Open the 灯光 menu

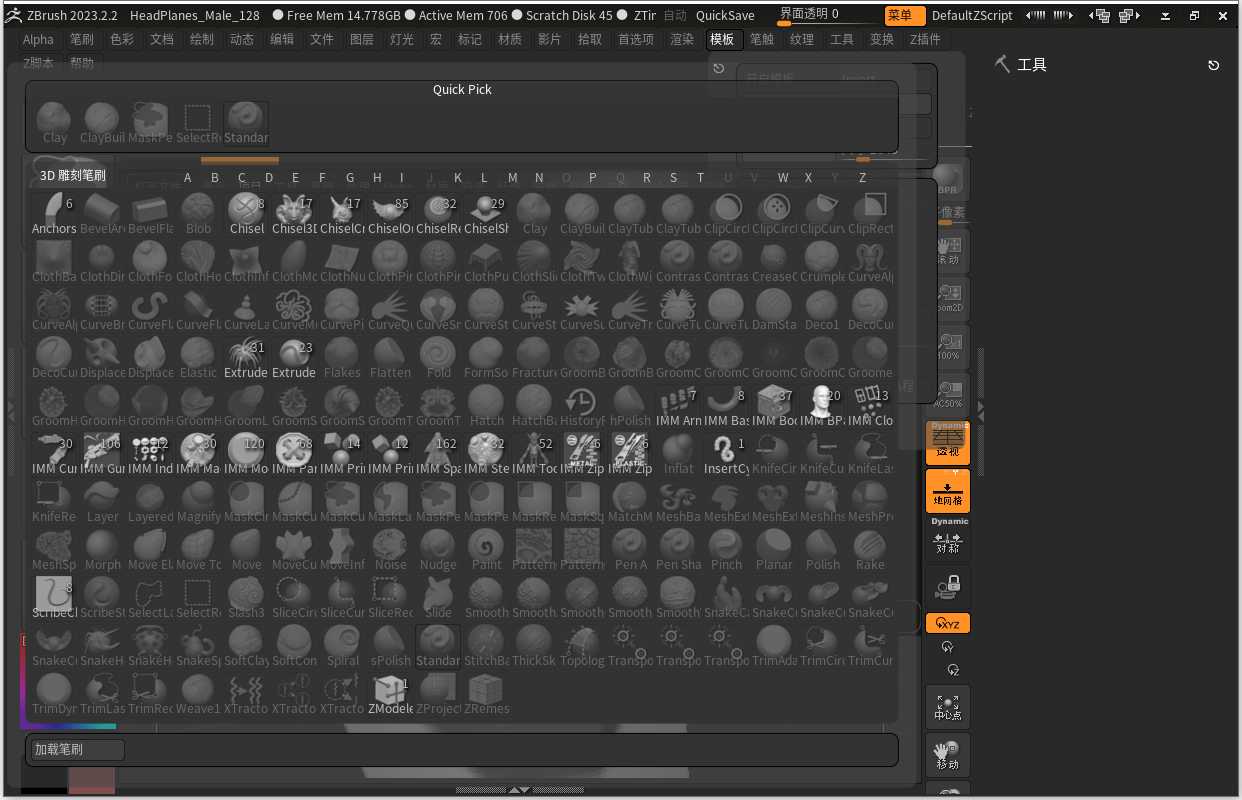[x=402, y=39]
